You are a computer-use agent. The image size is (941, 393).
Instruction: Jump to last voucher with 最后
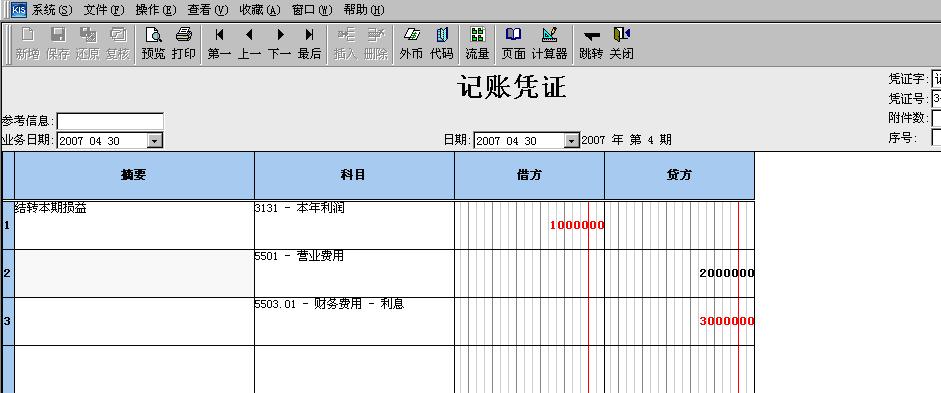pos(309,43)
